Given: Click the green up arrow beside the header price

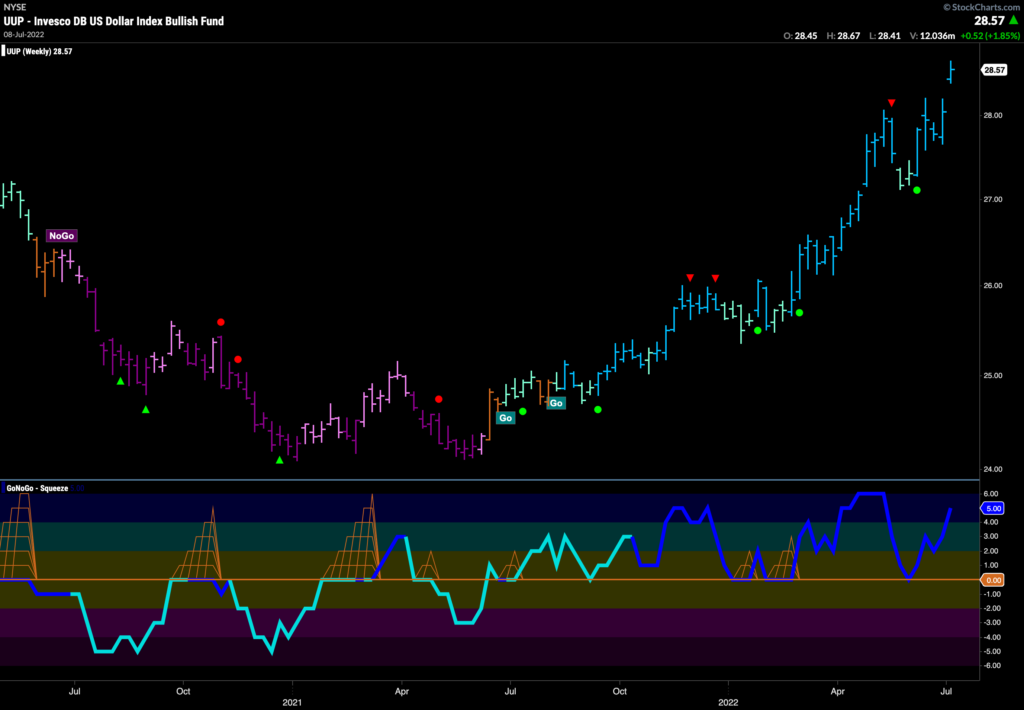Looking at the screenshot, I should point(1014,20).
